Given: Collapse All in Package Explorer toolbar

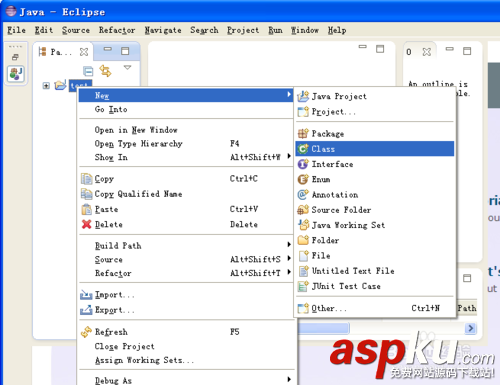Looking at the screenshot, I should 88,71.
